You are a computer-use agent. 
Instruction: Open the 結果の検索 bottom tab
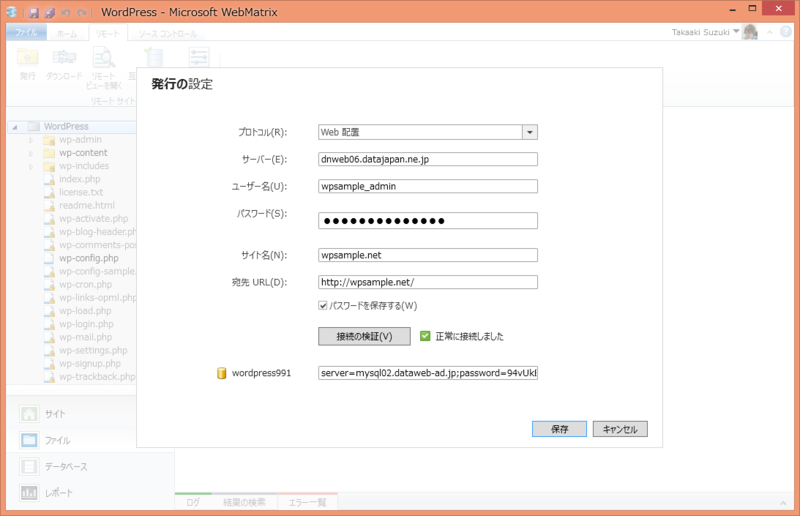point(244,502)
